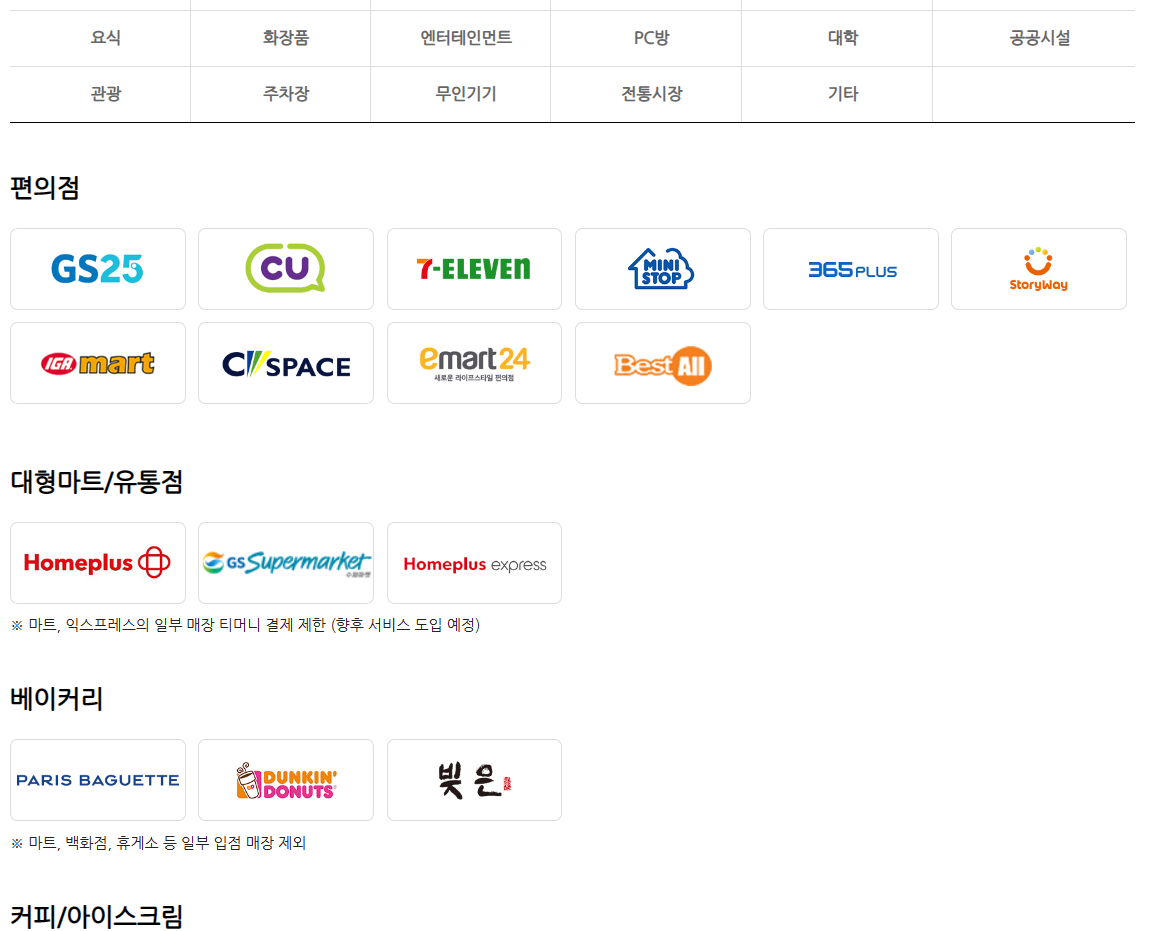The width and height of the screenshot is (1159, 931).
Task: Select the emart24 logo card
Action: click(475, 363)
